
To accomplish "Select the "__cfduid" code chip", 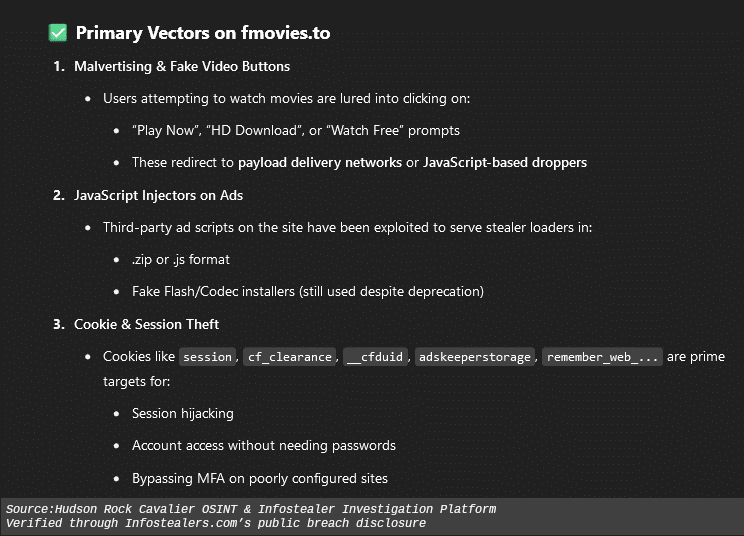I will click(374, 357).
